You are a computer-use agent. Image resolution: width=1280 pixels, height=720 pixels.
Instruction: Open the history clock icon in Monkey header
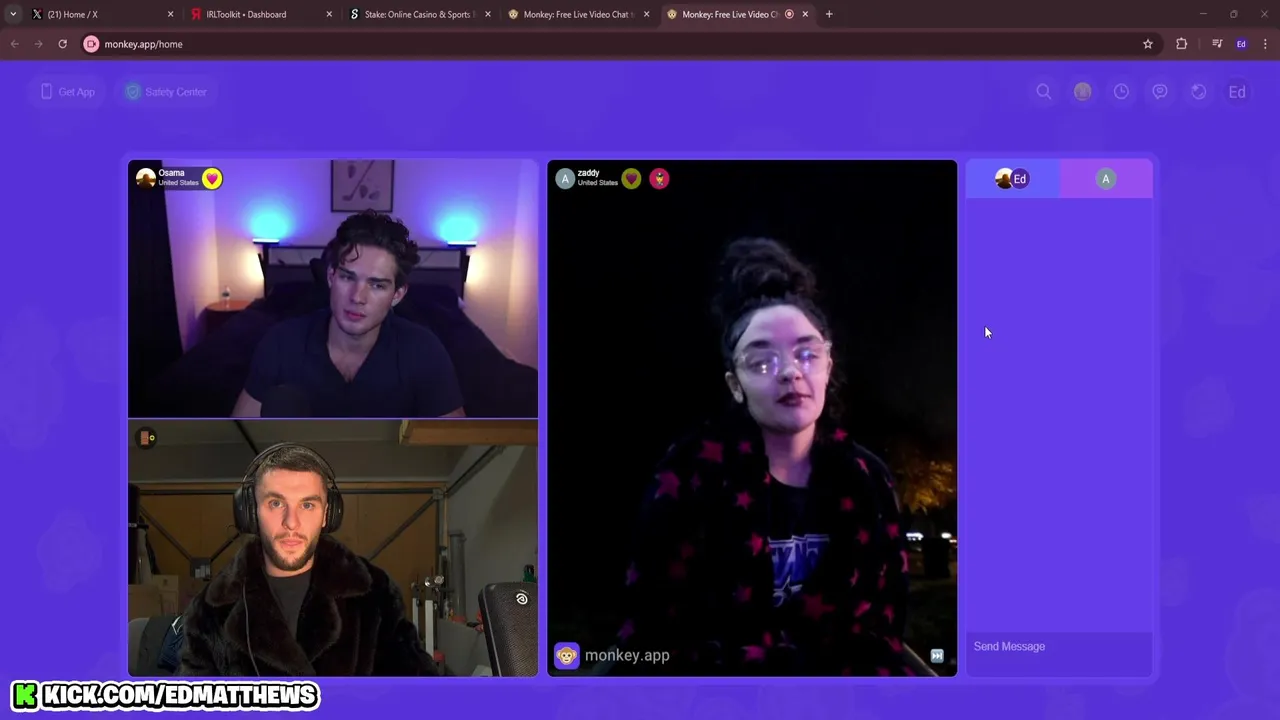click(1121, 92)
